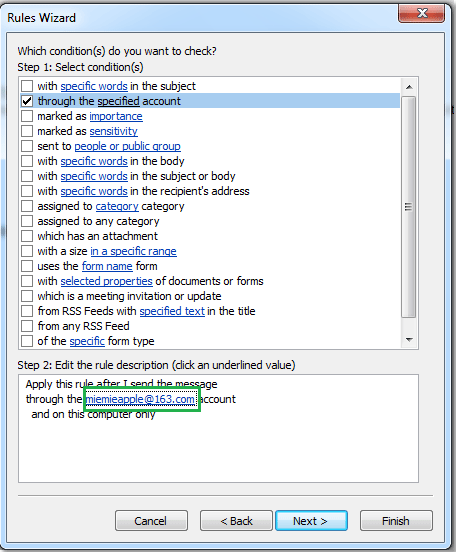Select 'from any RSS Feed' checkbox
Screen dimensions: 456x552
(x=27, y=326)
